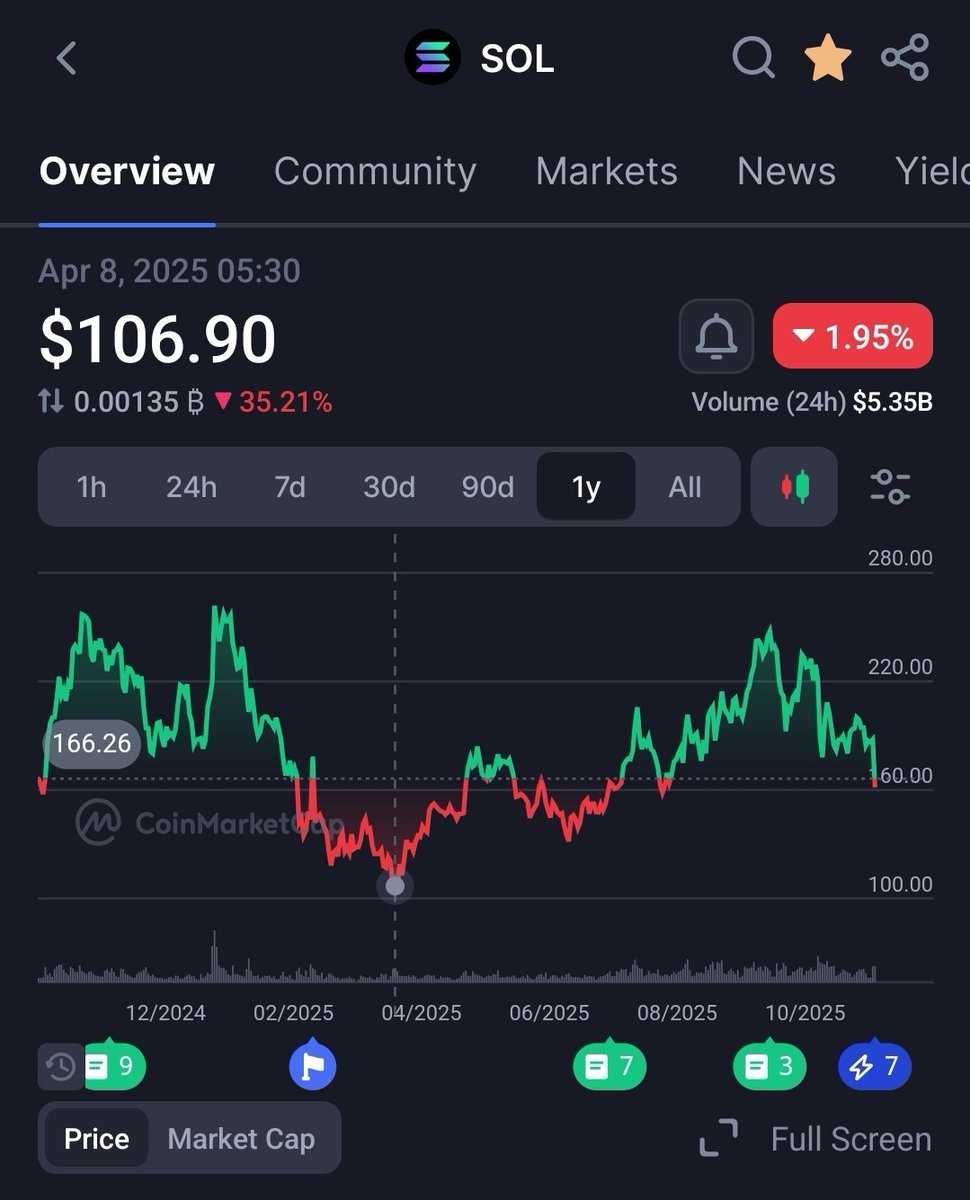Tap the Volume (24h) $5.35B text
The image size is (970, 1200).
812,402
